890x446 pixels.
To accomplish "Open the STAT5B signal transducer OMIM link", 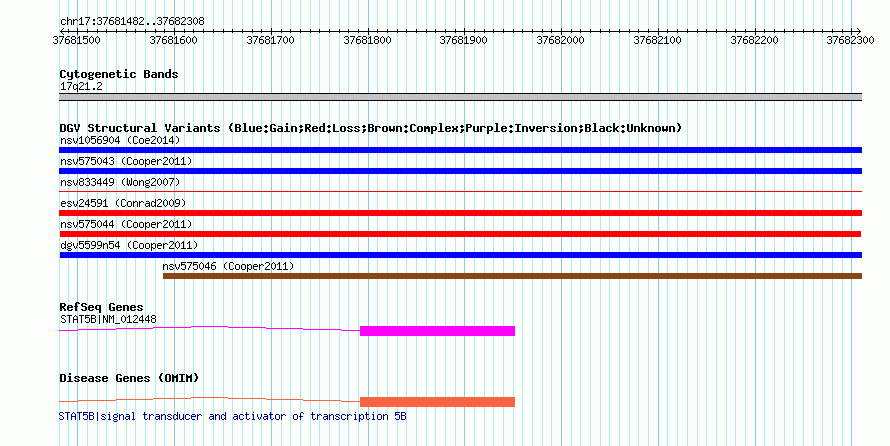I will coord(233,416).
